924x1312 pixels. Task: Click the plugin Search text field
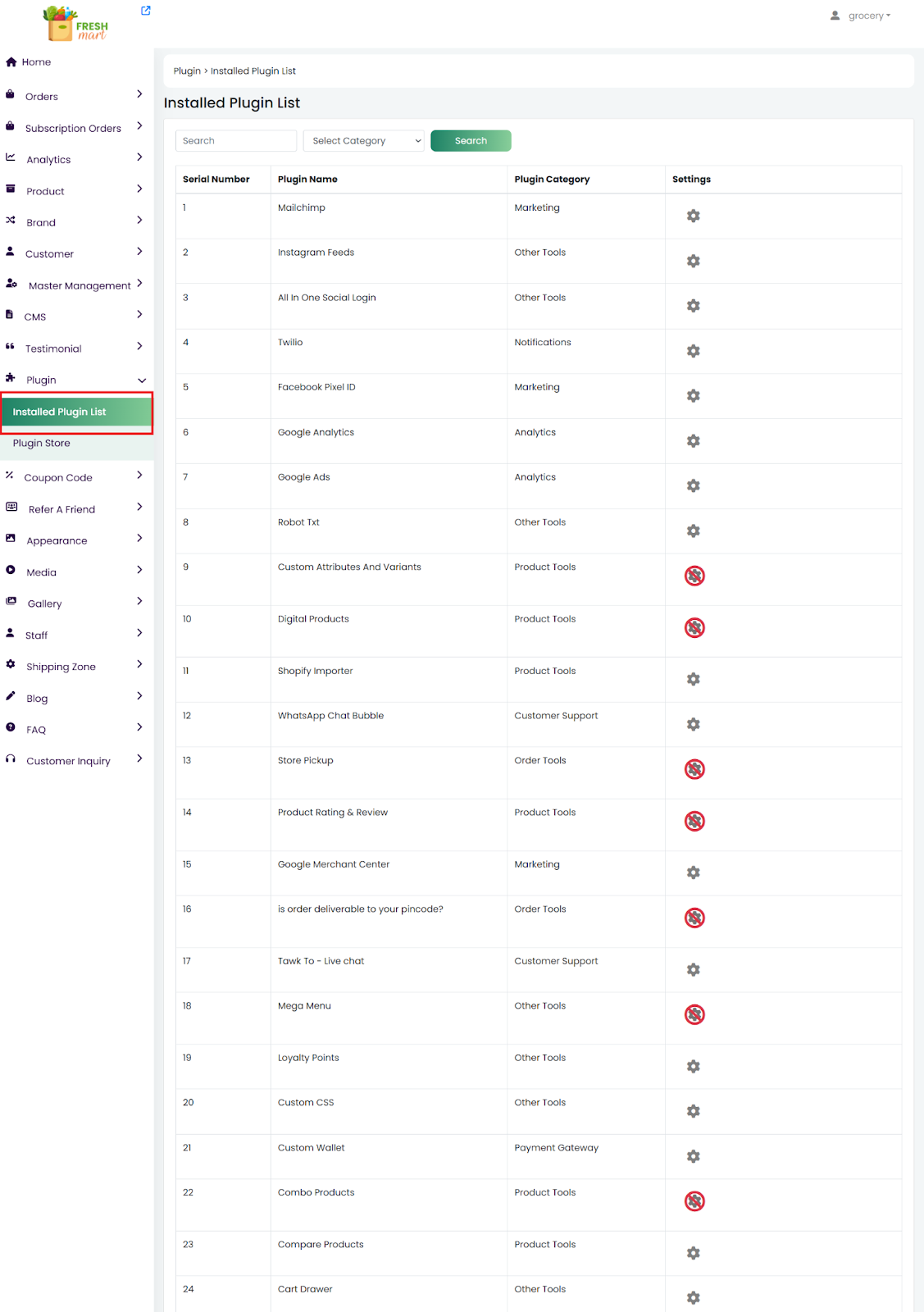pyautogui.click(x=236, y=141)
